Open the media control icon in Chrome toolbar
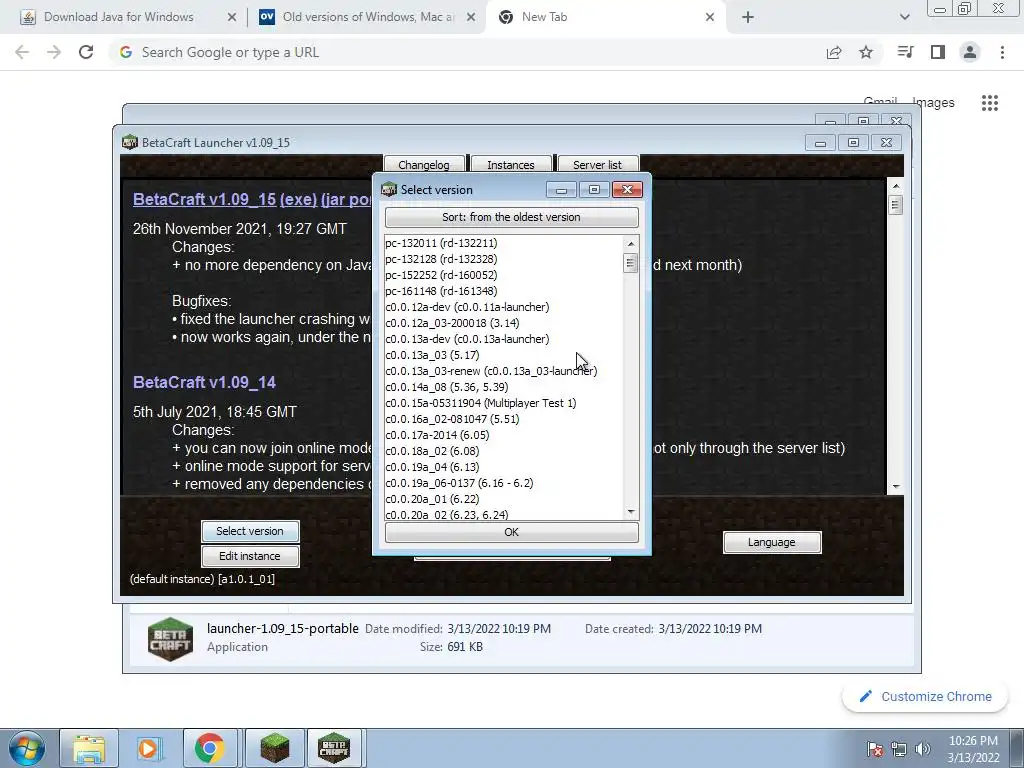 click(906, 52)
